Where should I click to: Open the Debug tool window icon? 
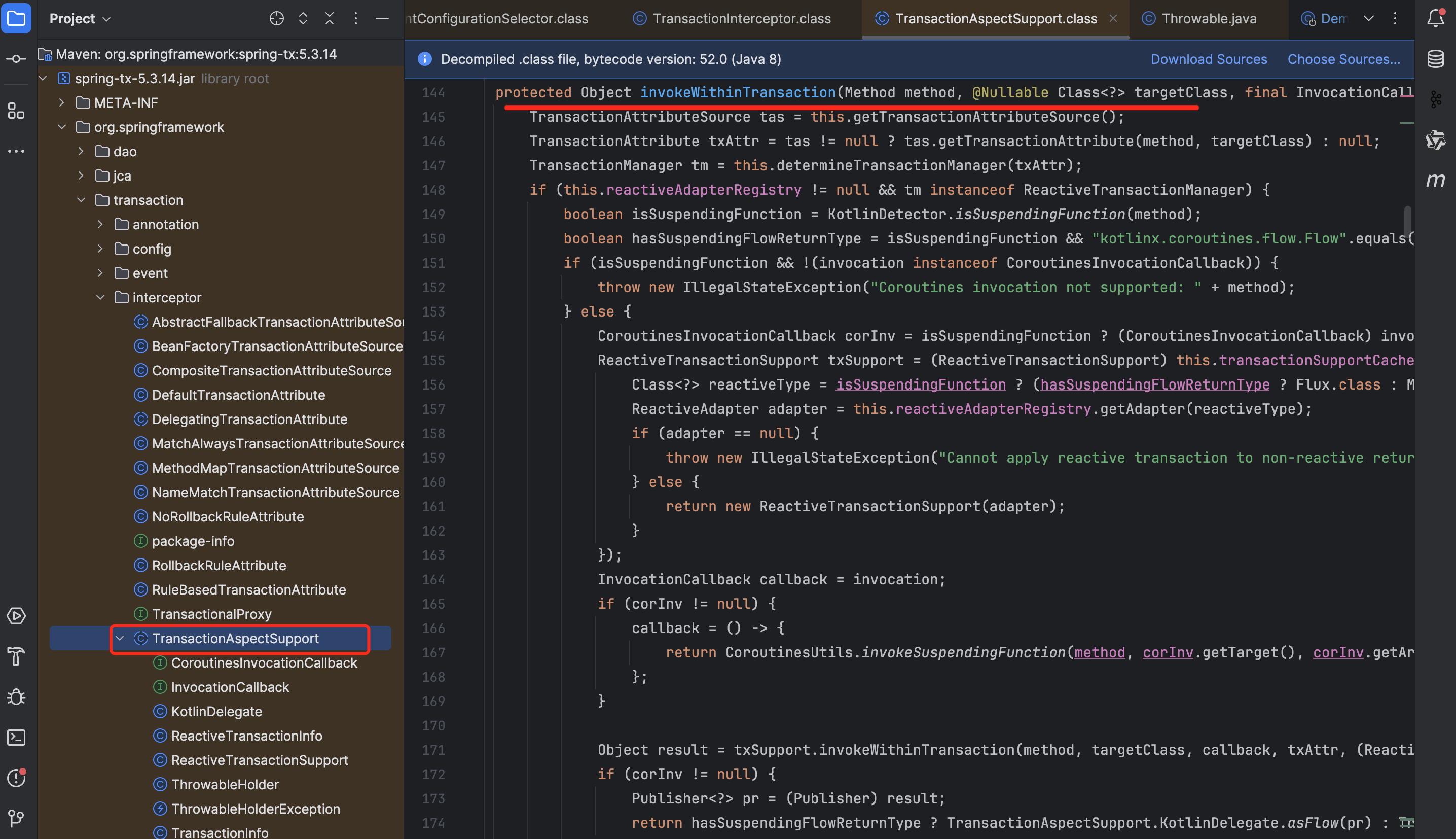tap(16, 697)
